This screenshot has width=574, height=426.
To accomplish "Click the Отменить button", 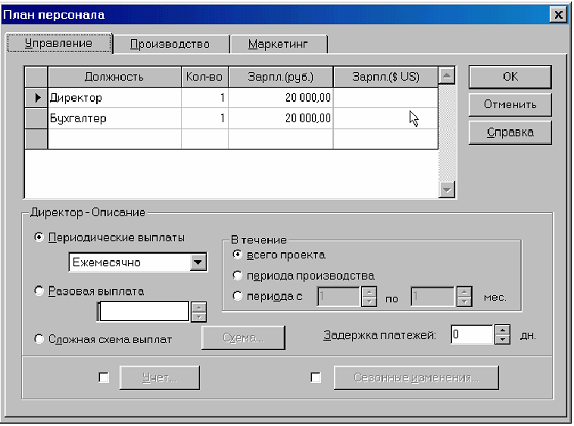I will pyautogui.click(x=510, y=105).
